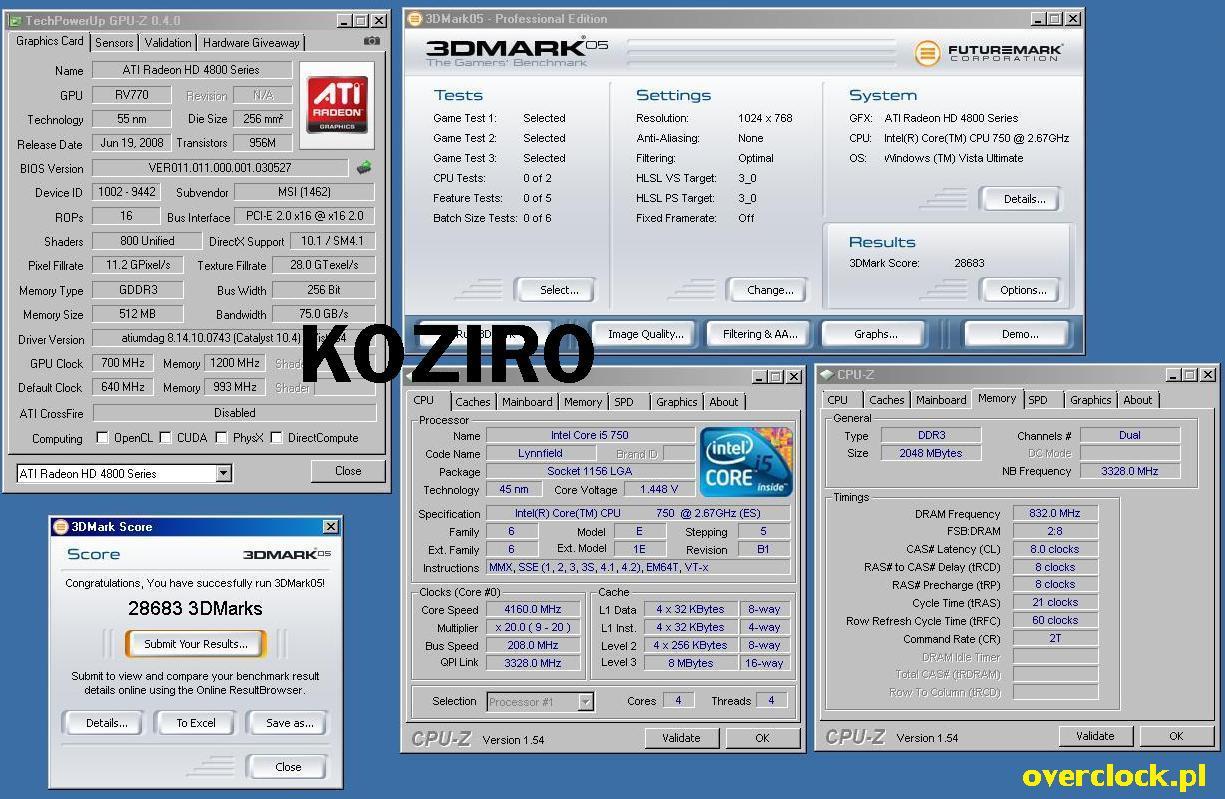The height and width of the screenshot is (799, 1225).
Task: Enable the DirectCompute checkbox
Action: 277,437
